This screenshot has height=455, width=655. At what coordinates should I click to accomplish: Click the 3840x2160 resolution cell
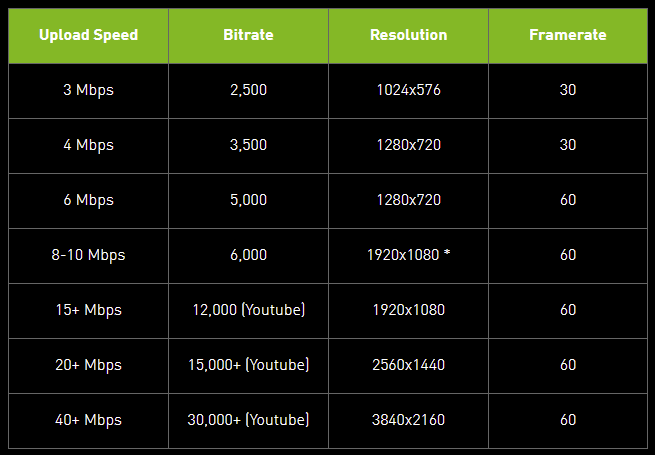408,420
